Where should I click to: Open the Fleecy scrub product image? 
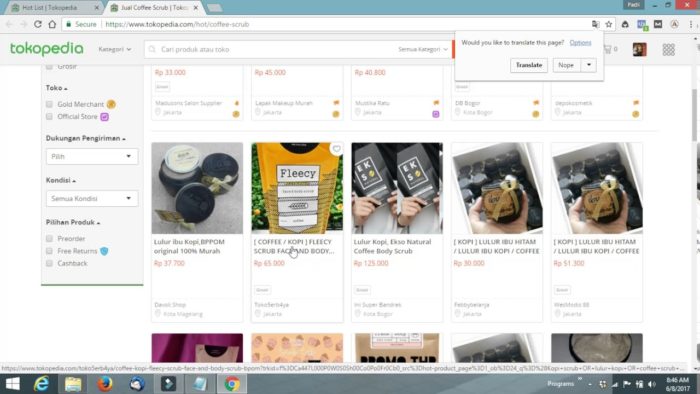297,188
